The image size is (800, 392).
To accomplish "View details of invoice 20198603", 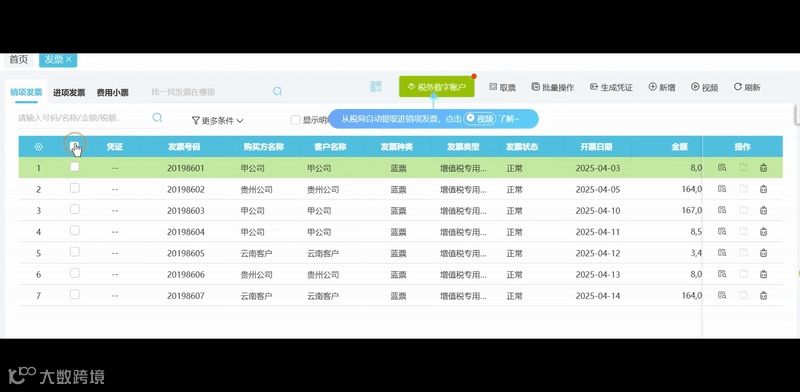I will coord(722,210).
